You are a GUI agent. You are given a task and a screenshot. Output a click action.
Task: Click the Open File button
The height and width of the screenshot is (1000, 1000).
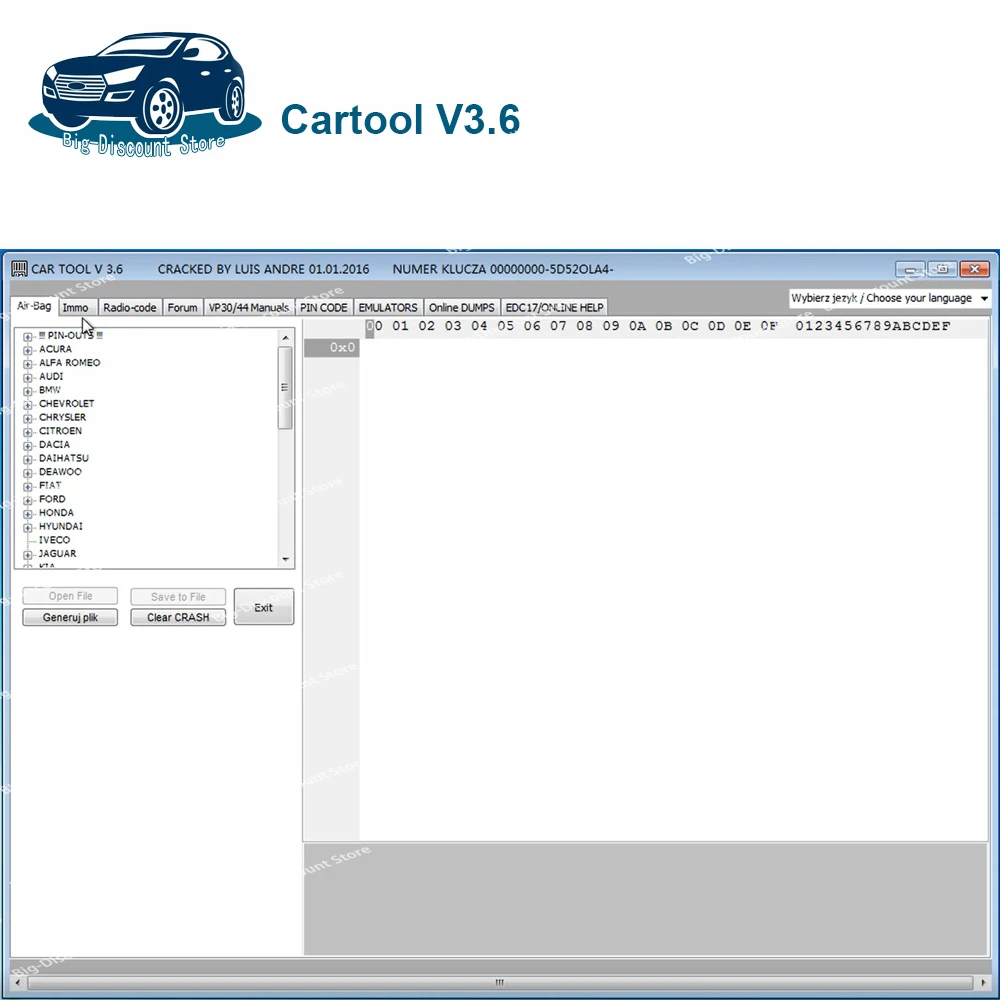[x=70, y=596]
